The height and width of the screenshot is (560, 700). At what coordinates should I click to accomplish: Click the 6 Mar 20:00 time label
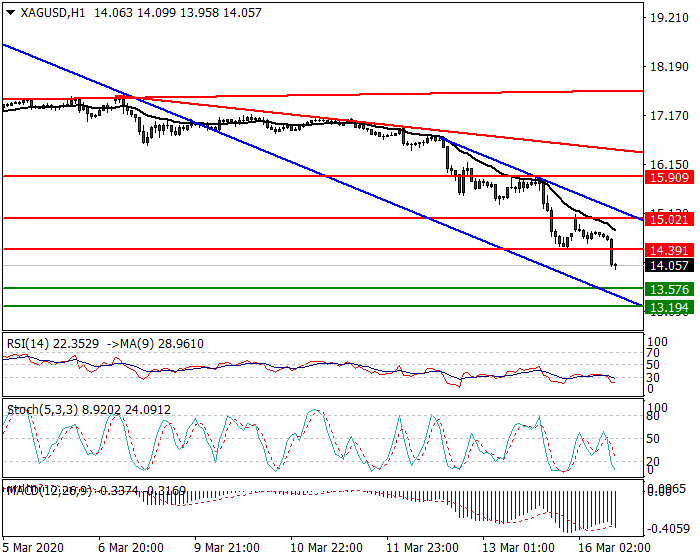[131, 547]
